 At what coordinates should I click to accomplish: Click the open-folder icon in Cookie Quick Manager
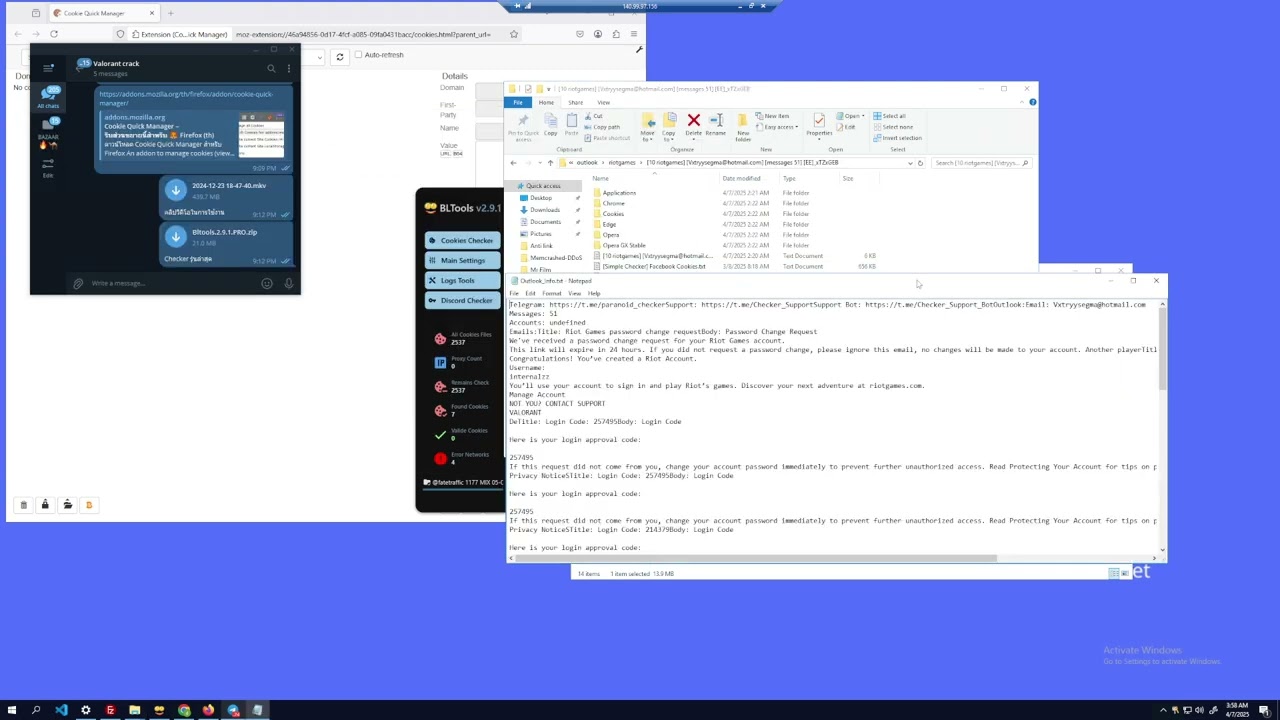pyautogui.click(x=67, y=505)
